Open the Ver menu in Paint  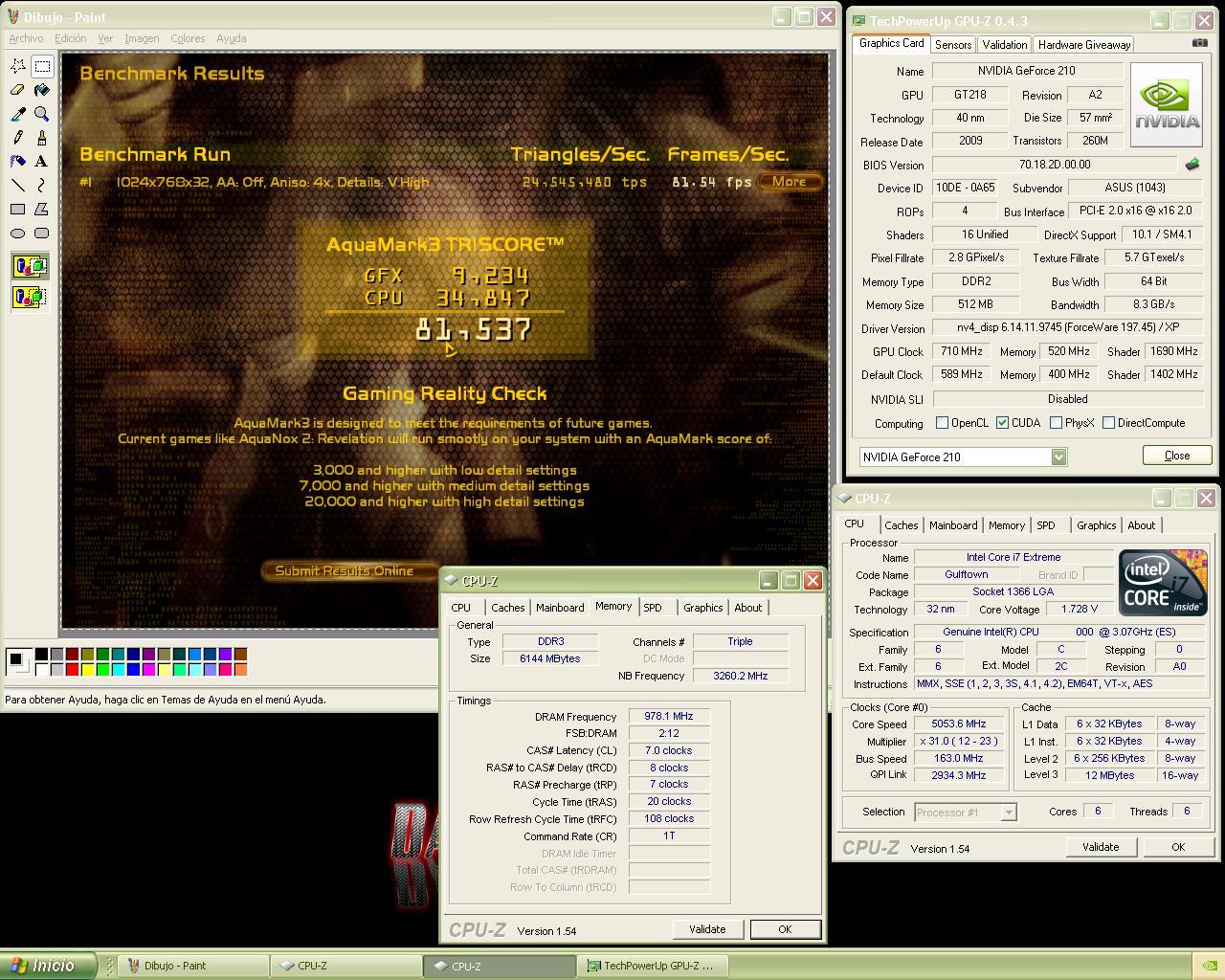(x=105, y=38)
